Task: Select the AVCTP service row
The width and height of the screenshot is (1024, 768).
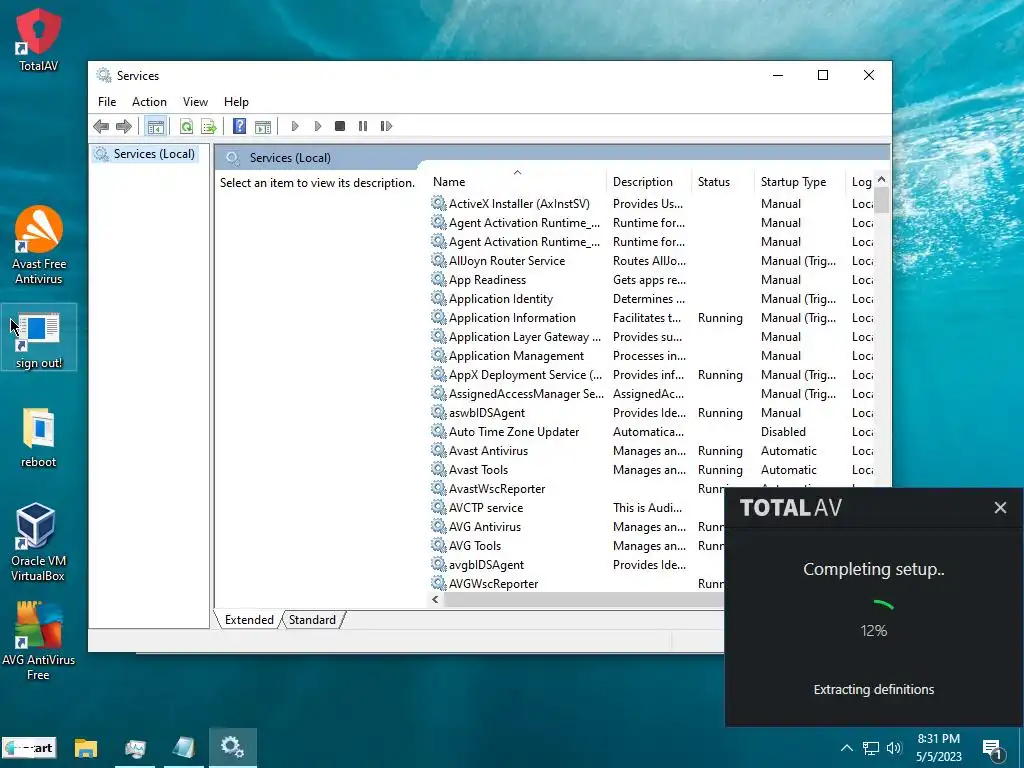Action: 486,507
